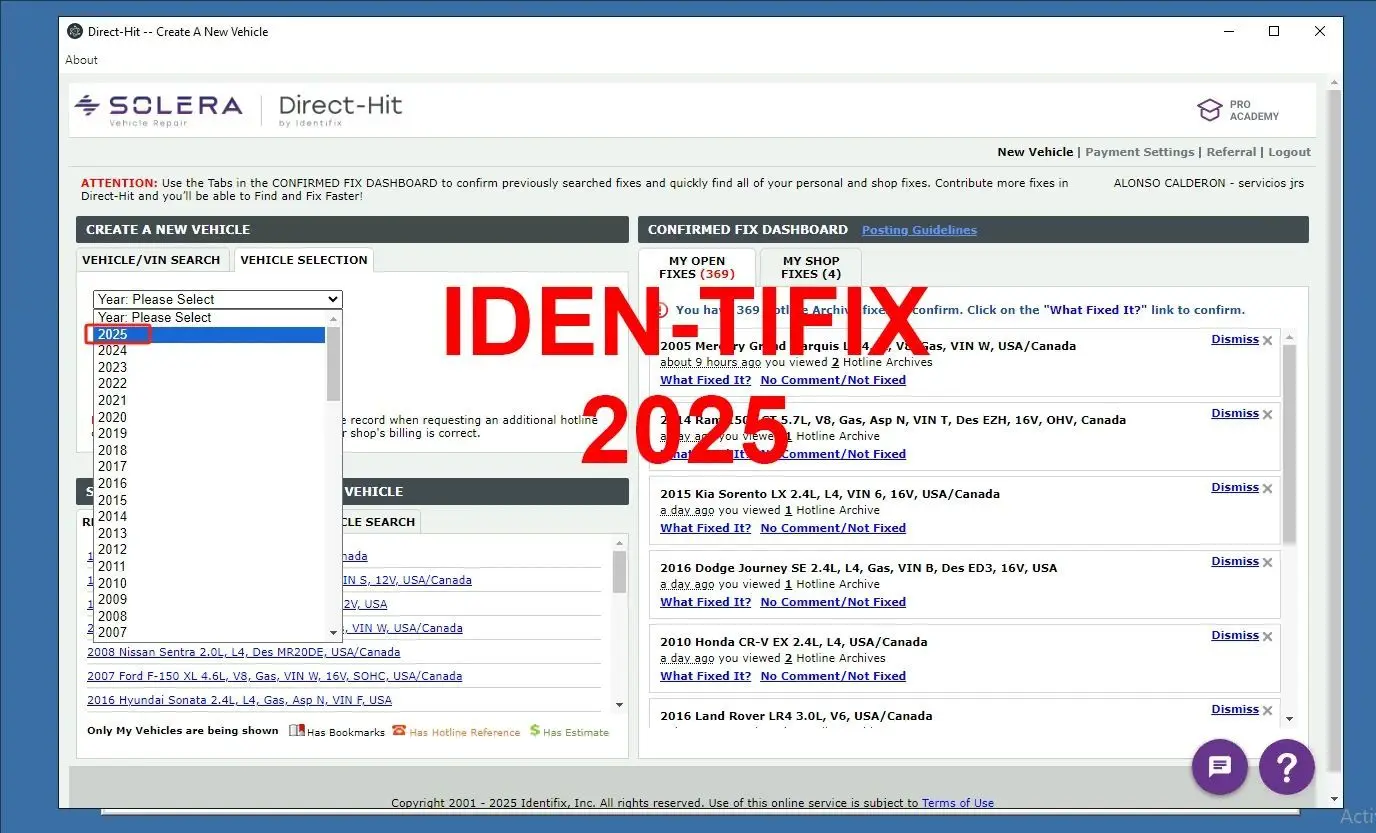Click the year dropdown list scrollbar
The height and width of the screenshot is (833, 1376).
(334, 365)
